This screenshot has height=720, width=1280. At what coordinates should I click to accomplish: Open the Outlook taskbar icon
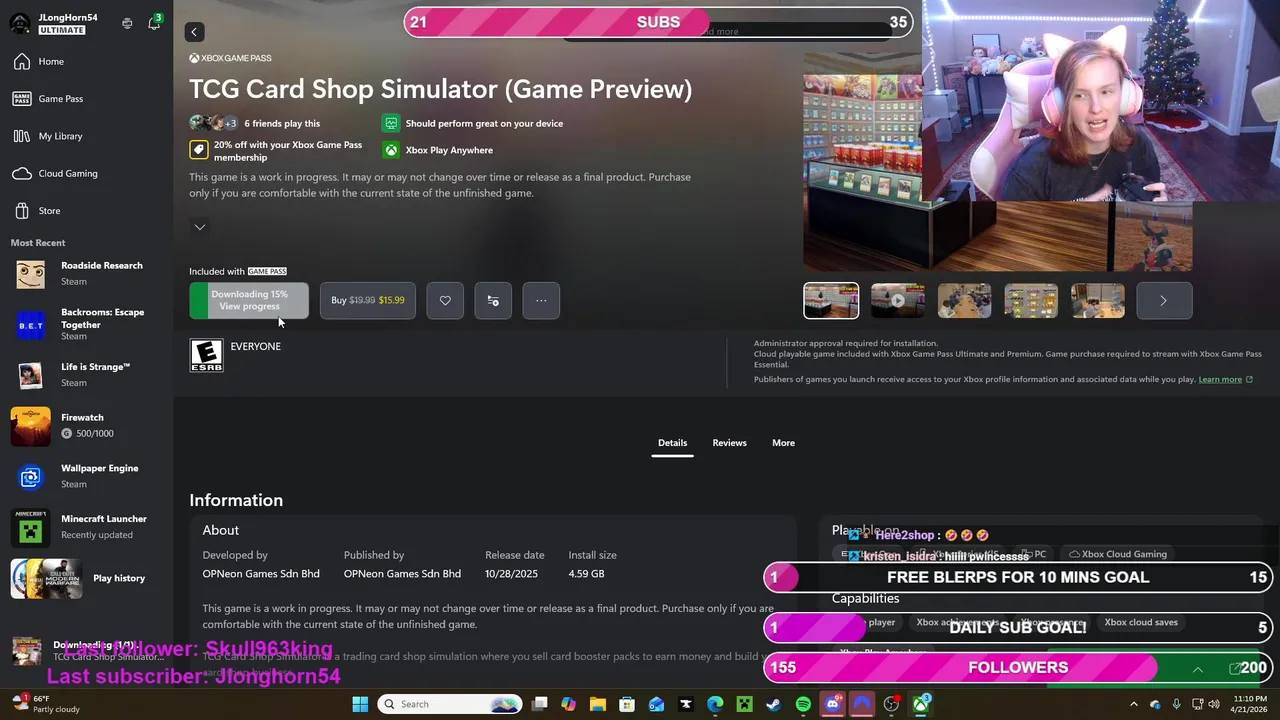tap(656, 704)
